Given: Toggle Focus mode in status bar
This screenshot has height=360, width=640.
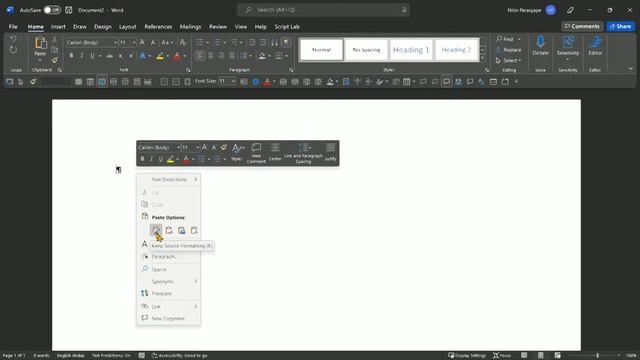Looking at the screenshot, I should 502,356.
